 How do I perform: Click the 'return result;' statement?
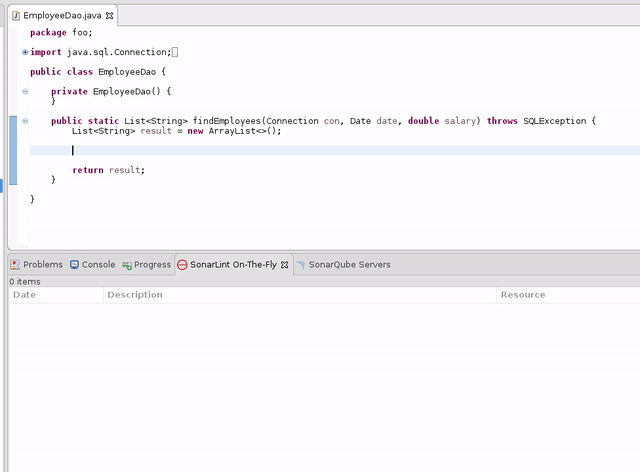click(x=109, y=170)
